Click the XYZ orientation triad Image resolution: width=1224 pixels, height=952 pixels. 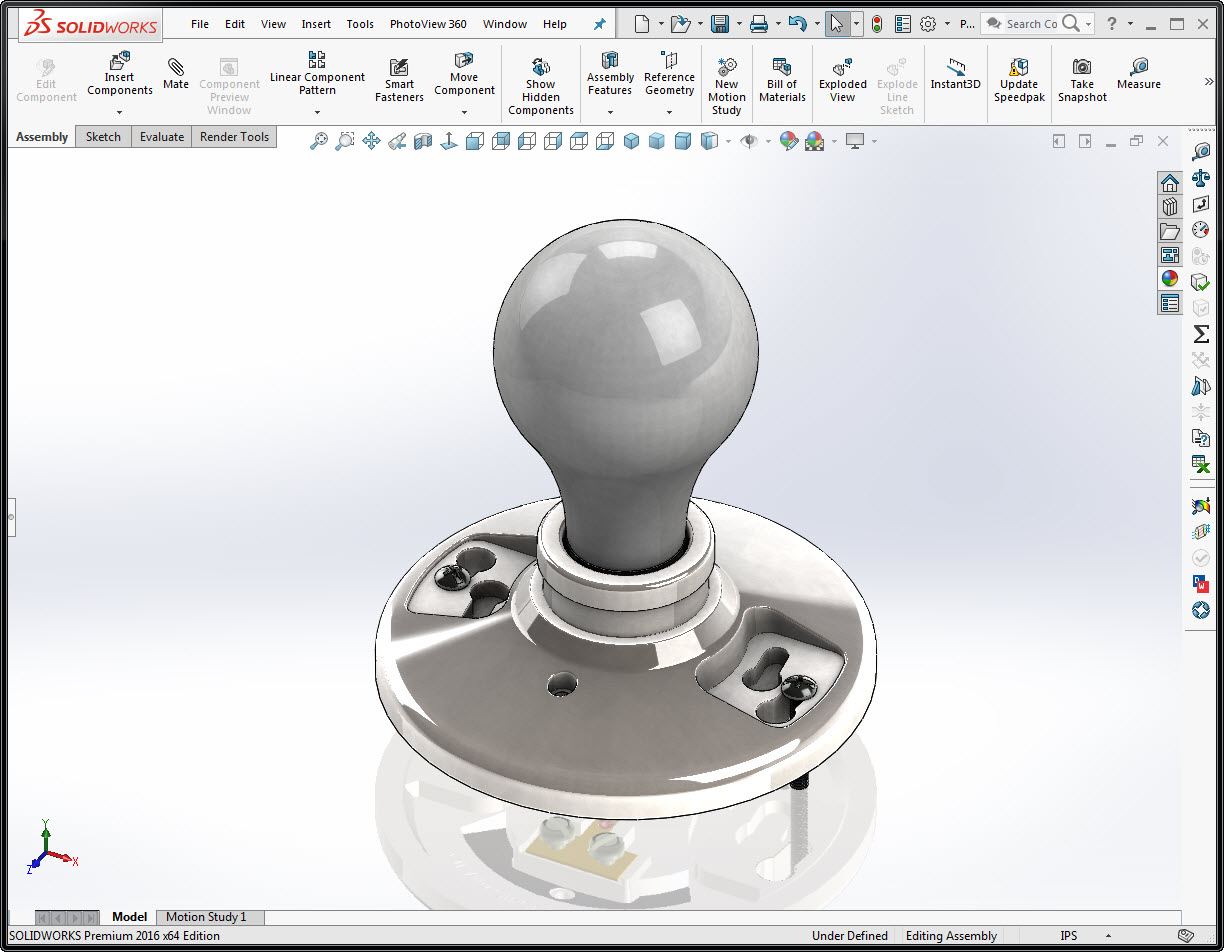(x=52, y=849)
